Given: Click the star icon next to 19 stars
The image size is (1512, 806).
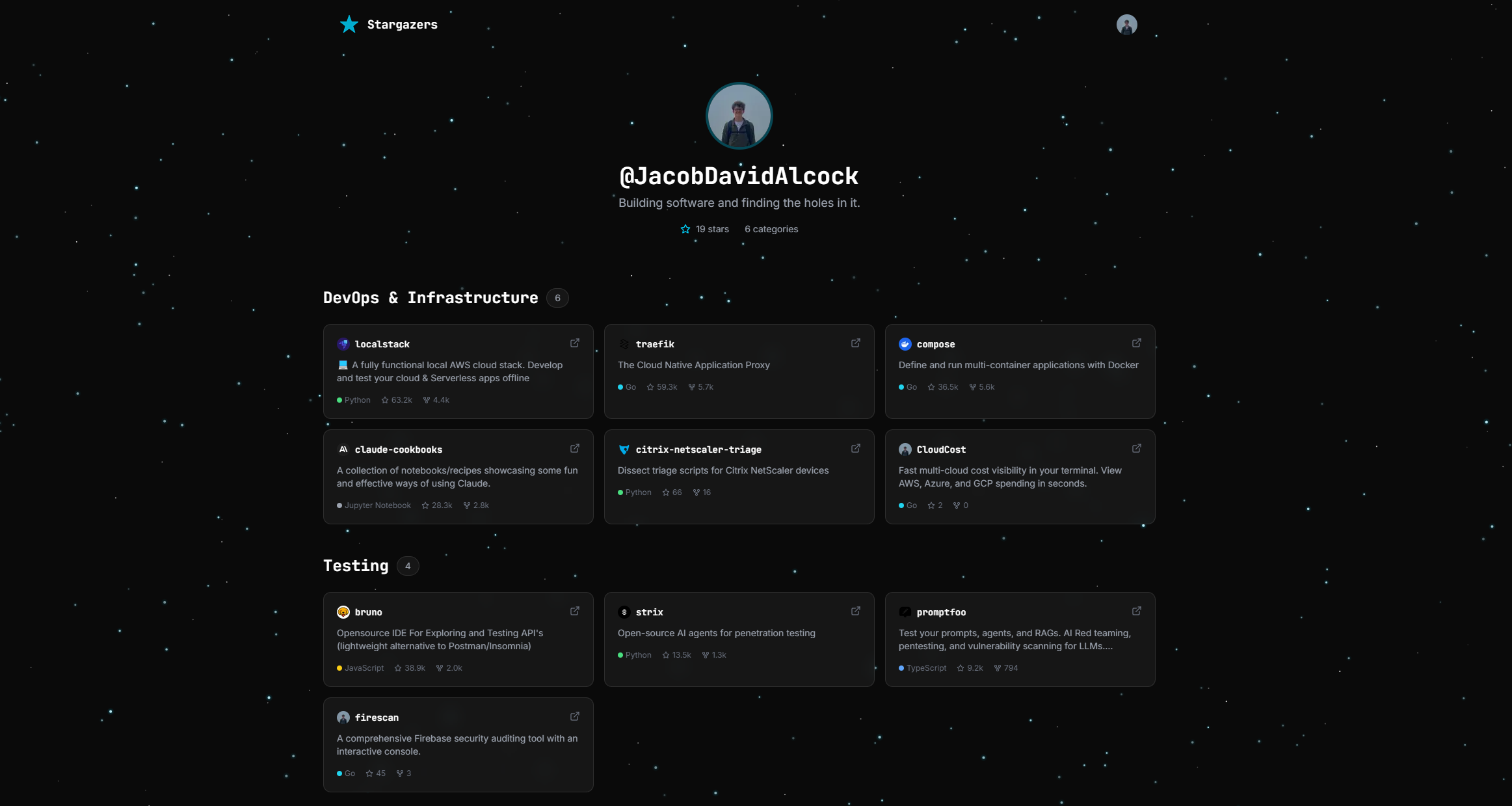Looking at the screenshot, I should point(685,228).
